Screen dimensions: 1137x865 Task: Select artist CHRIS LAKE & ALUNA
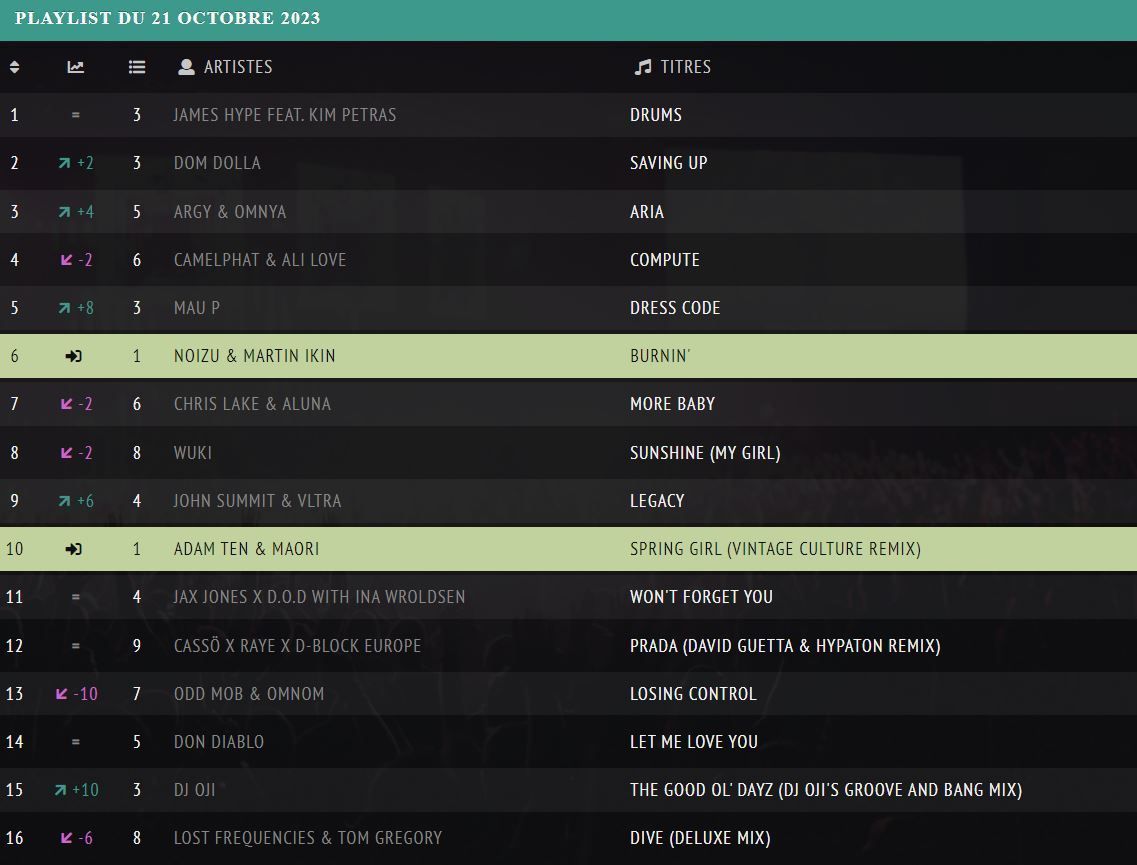252,404
